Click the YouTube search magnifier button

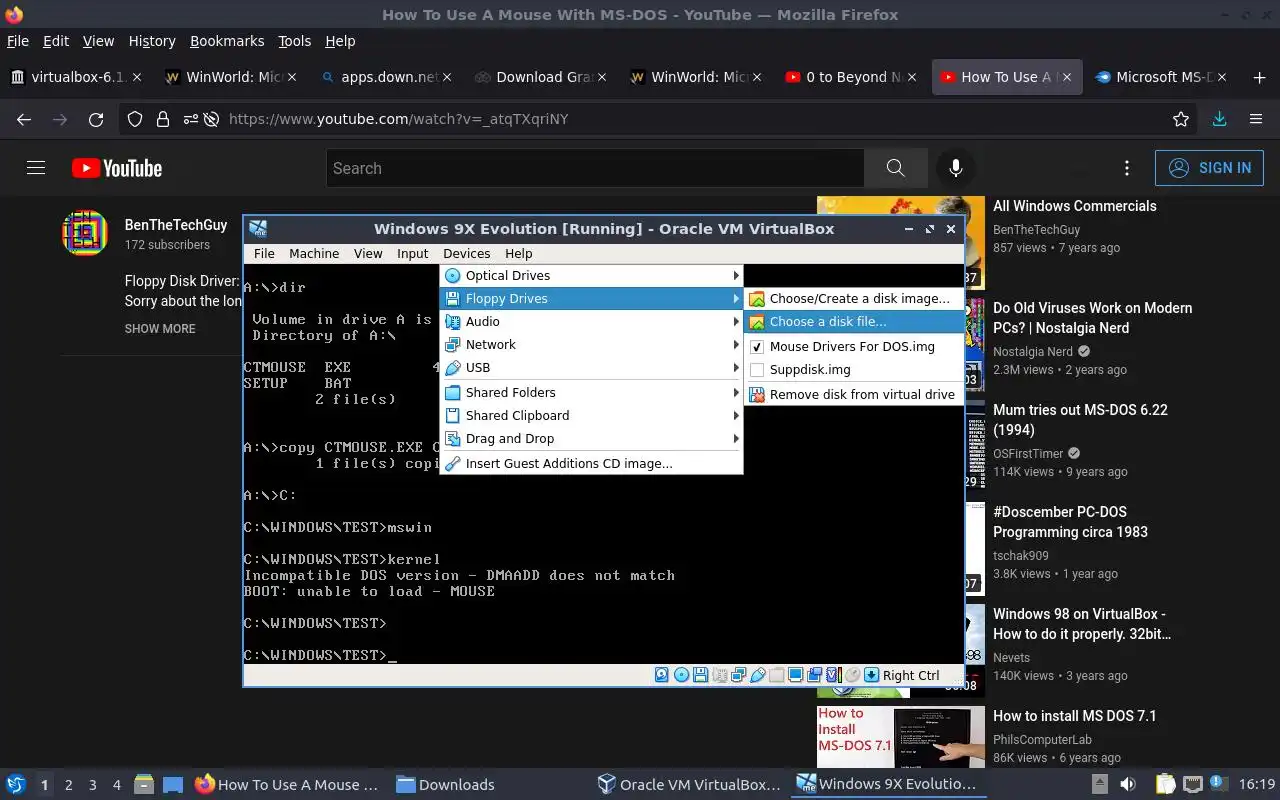896,168
